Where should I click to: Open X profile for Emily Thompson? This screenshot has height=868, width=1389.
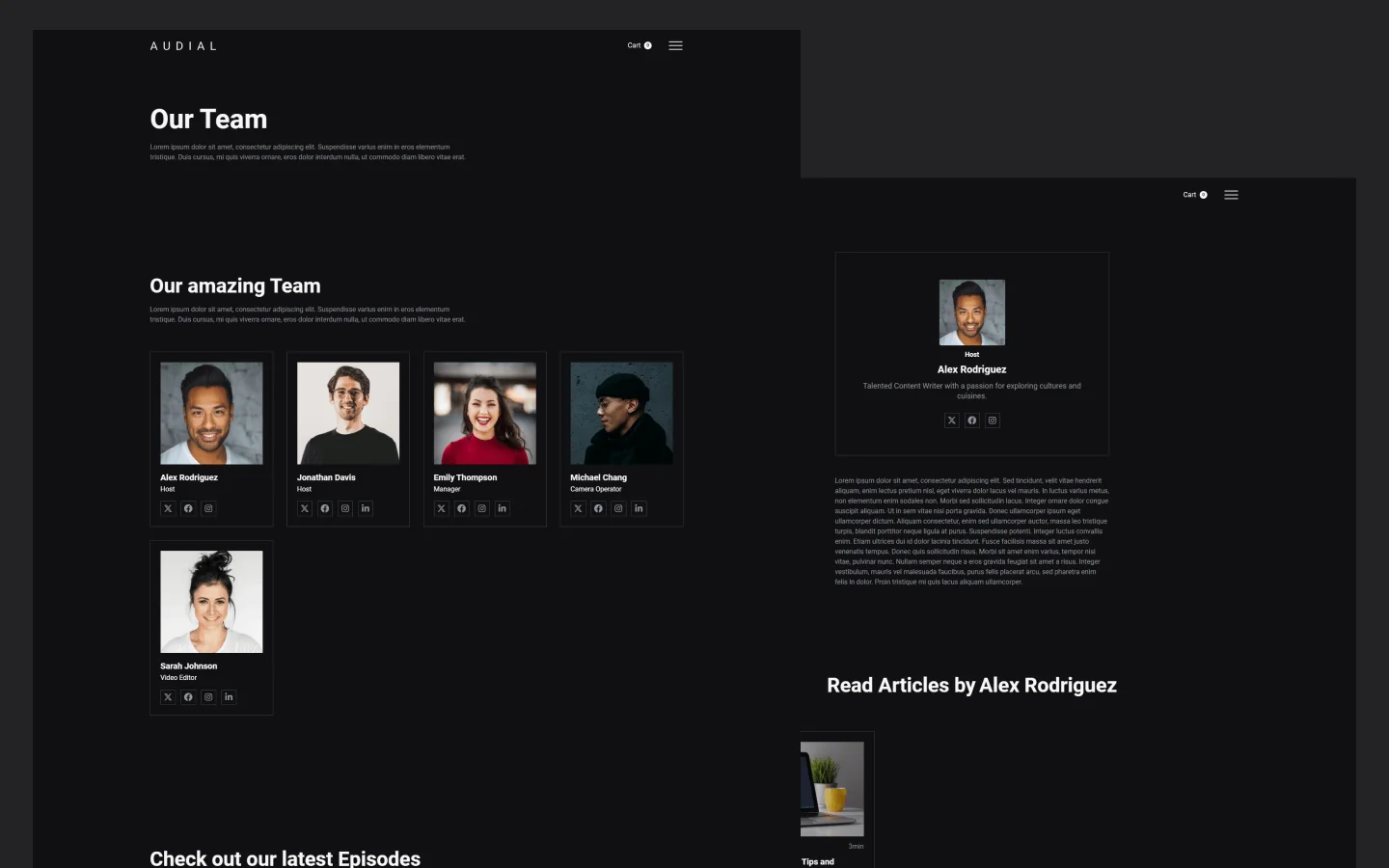tap(442, 508)
